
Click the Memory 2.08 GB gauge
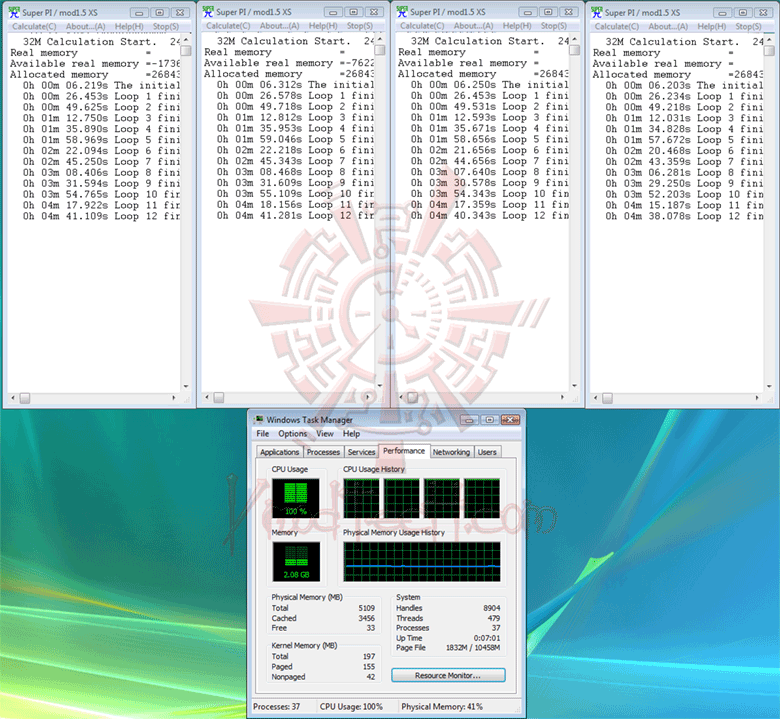point(296,562)
